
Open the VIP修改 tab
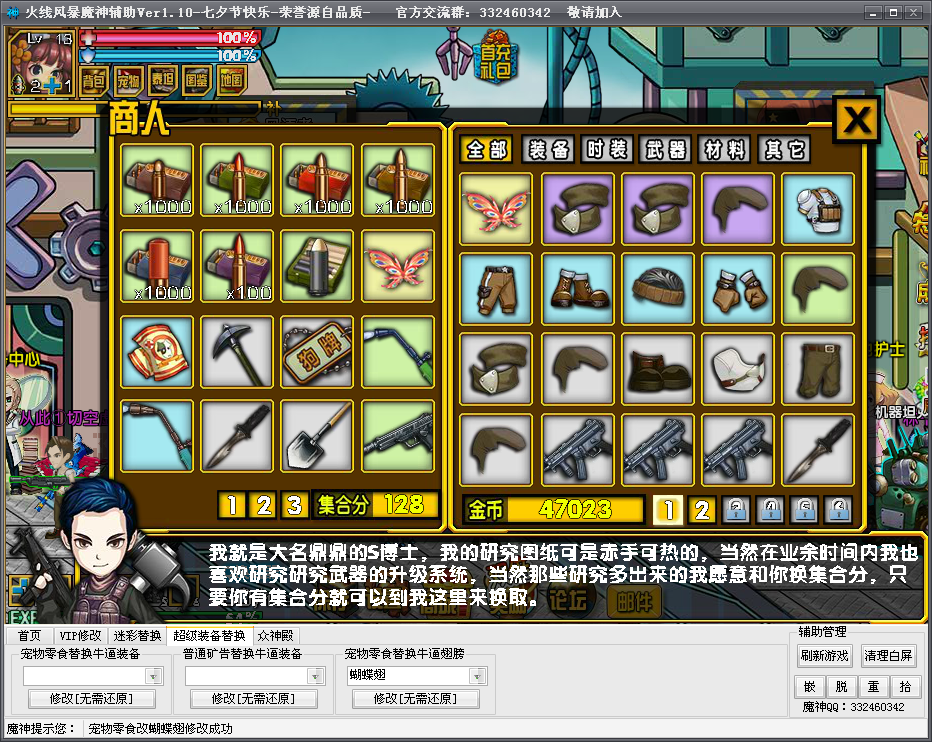pos(80,636)
